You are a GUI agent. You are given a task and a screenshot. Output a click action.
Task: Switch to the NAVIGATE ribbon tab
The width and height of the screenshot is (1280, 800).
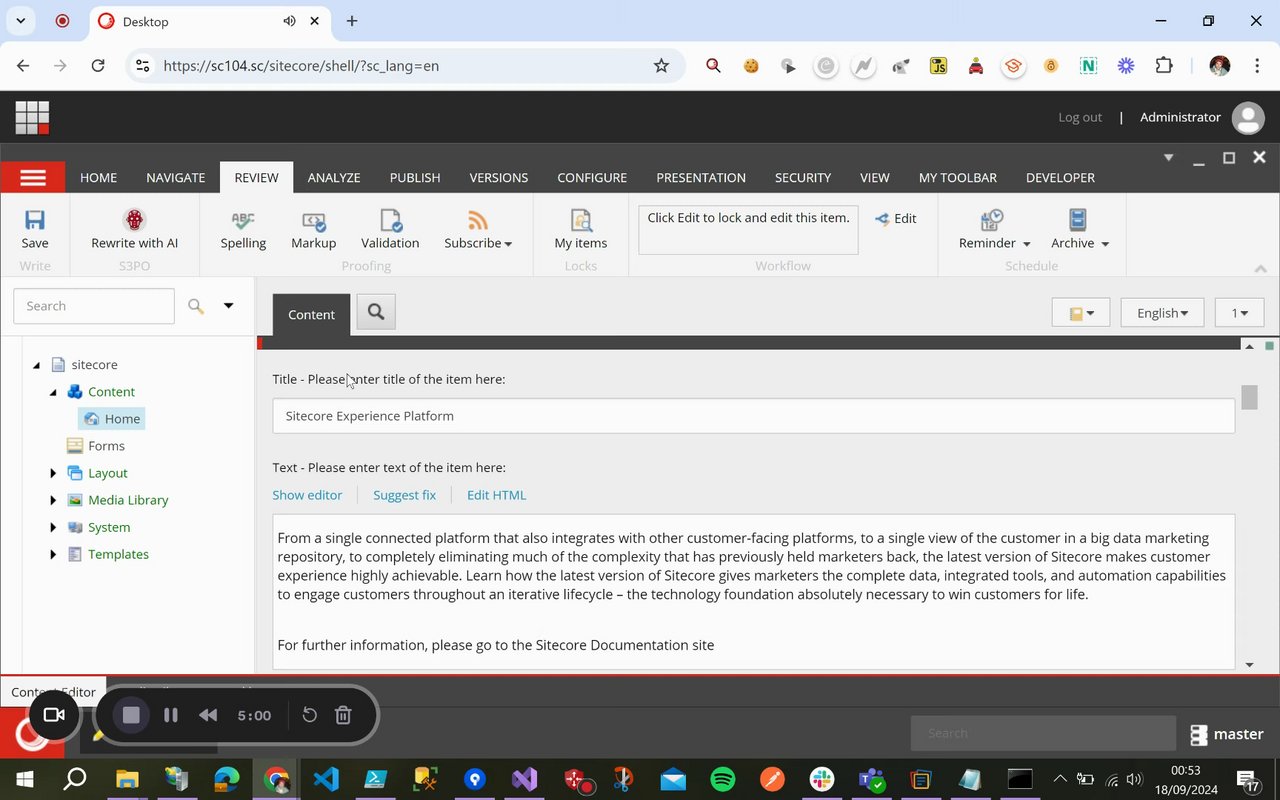(x=176, y=177)
